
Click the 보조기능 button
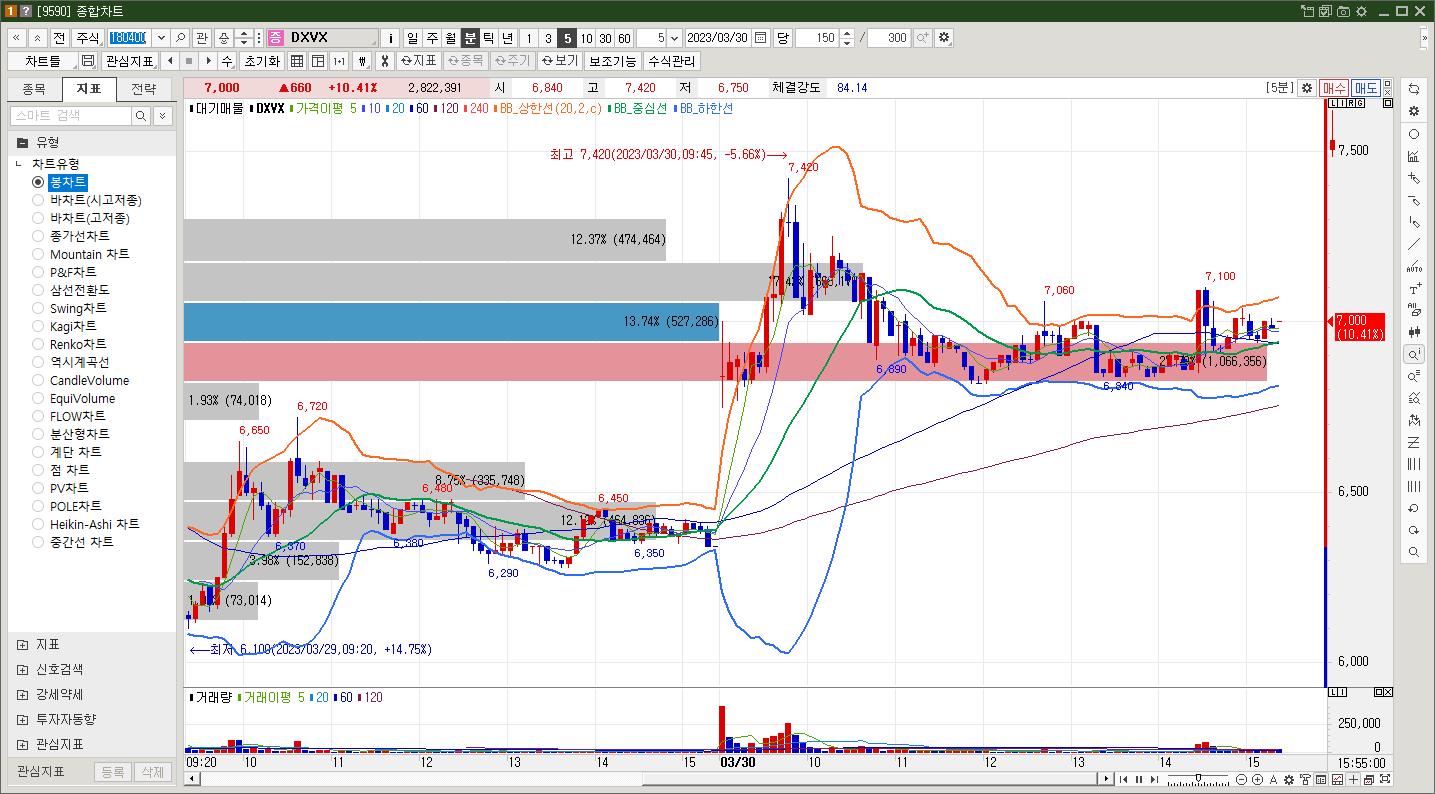613,61
